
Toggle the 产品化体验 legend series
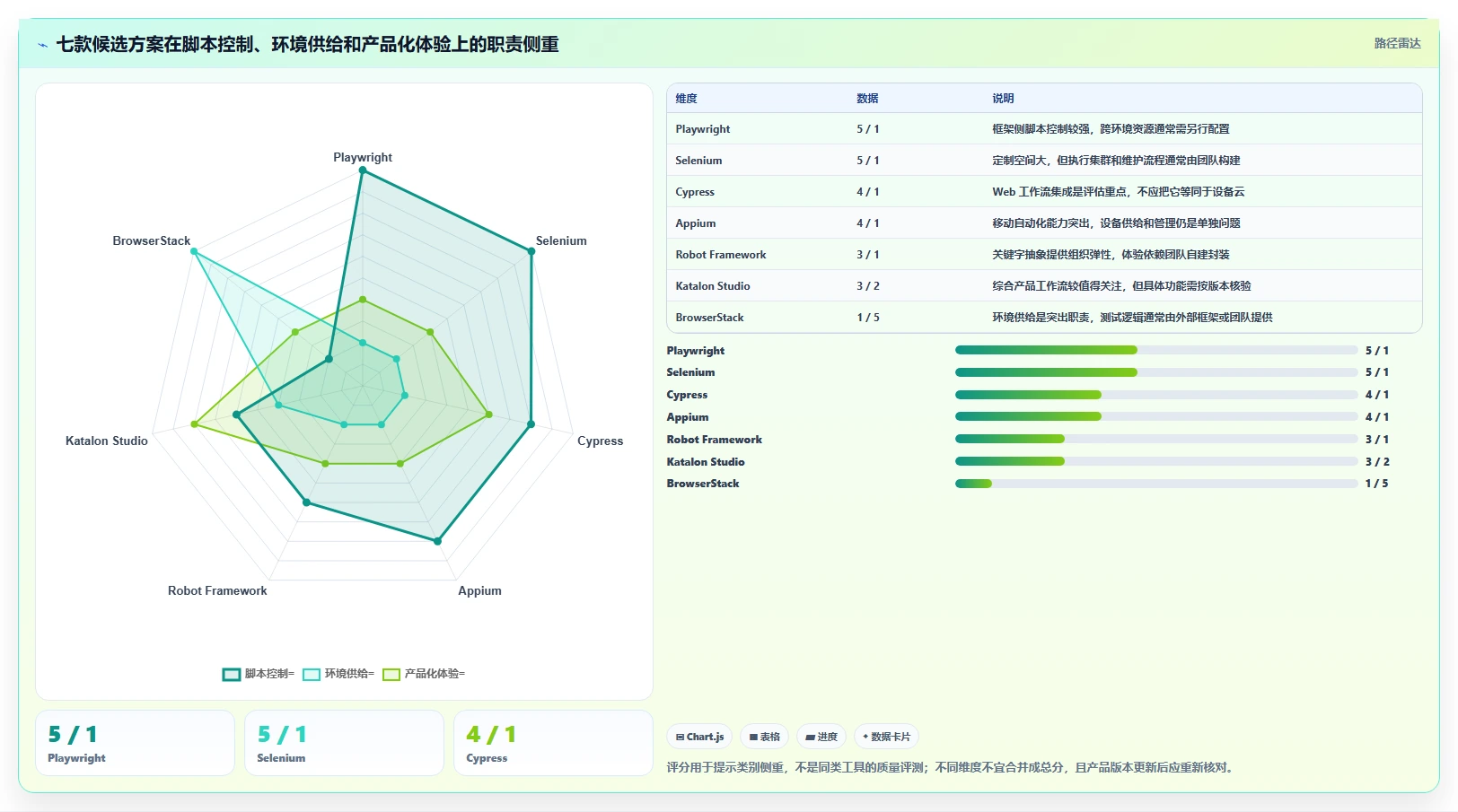coord(424,674)
